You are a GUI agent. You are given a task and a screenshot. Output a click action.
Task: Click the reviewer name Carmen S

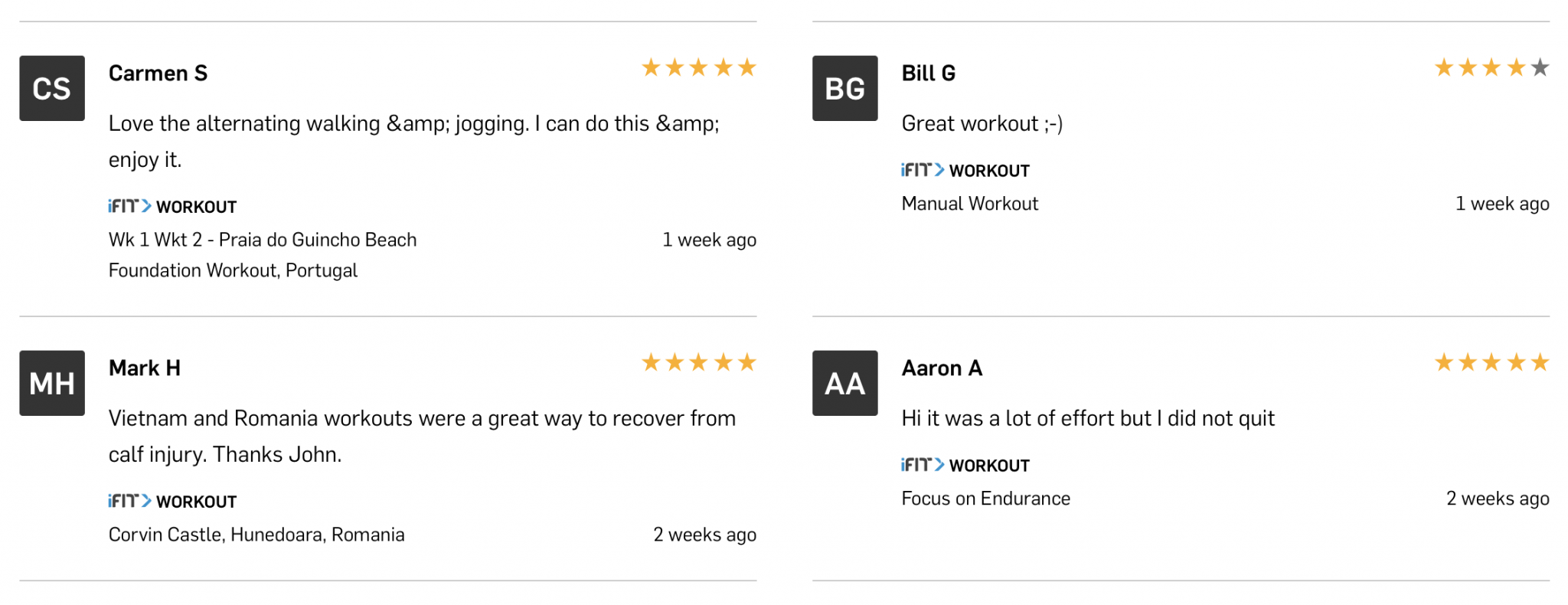click(158, 74)
